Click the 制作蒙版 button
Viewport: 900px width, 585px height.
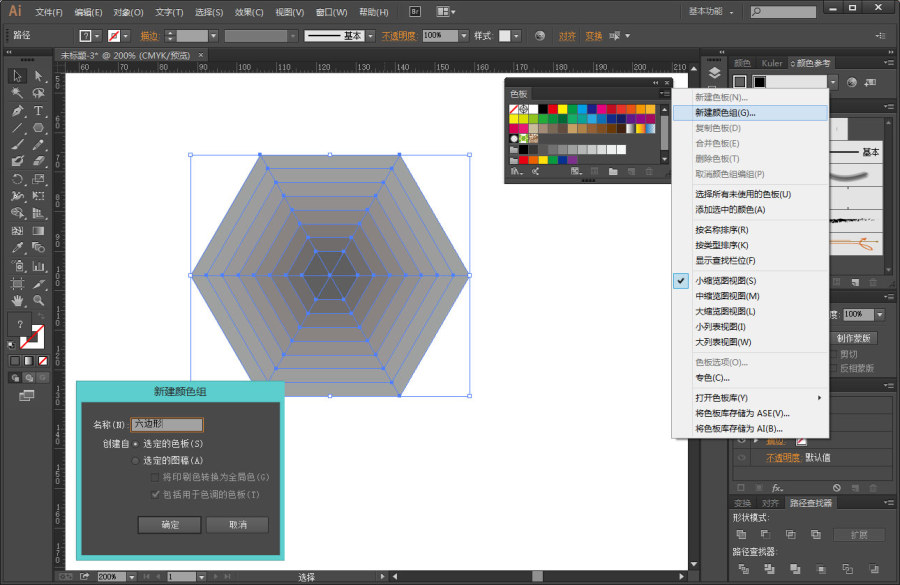tap(854, 338)
